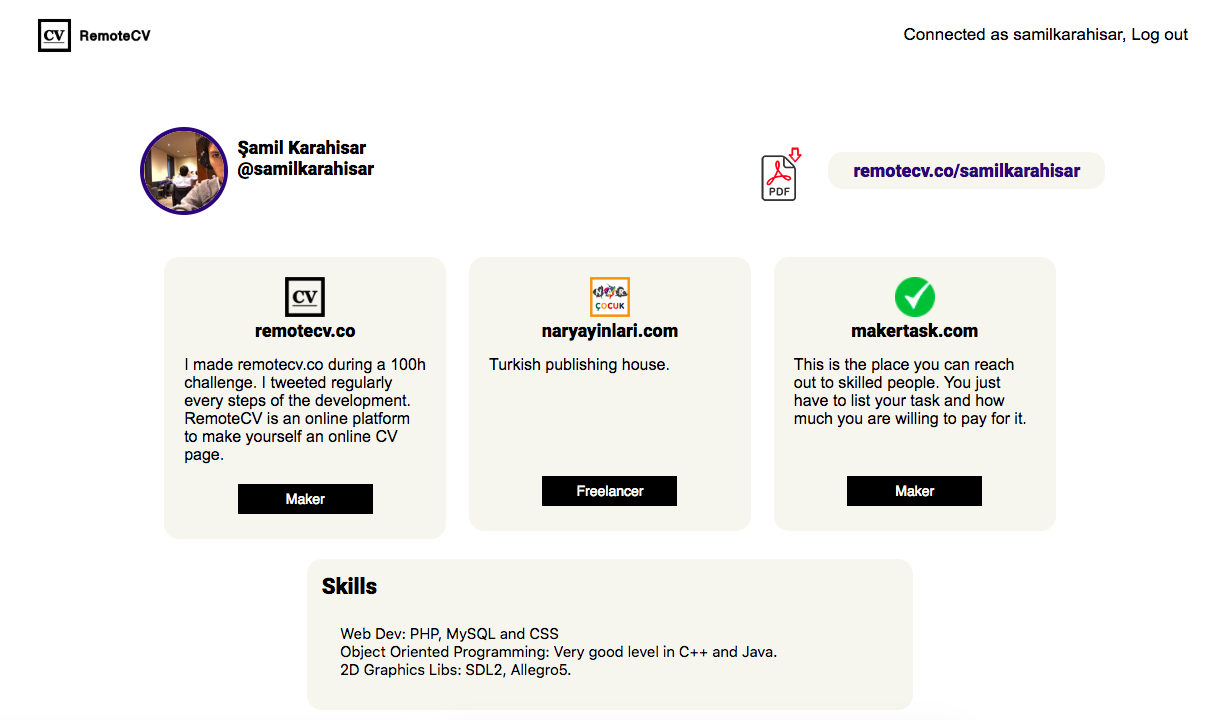This screenshot has width=1222, height=720.
Task: Open the makertask.com card heading
Action: (x=913, y=330)
